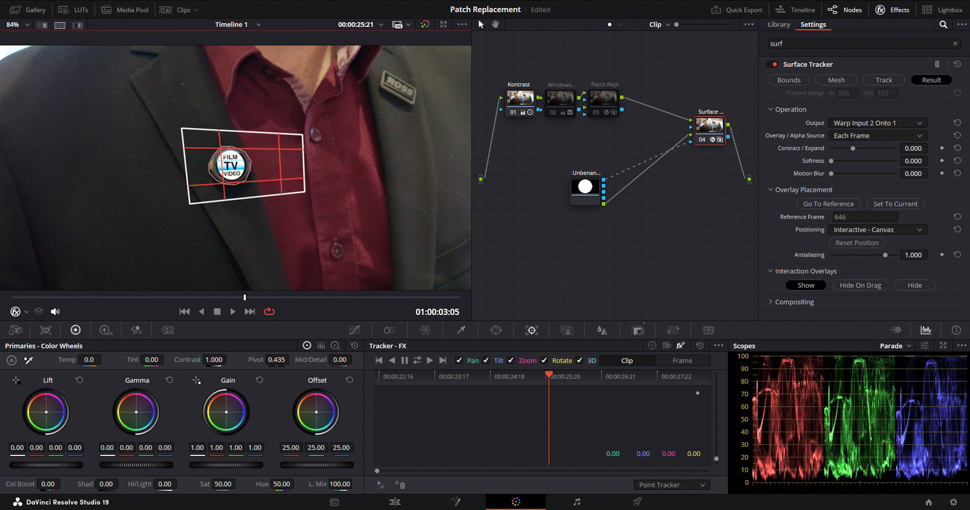Open the Output dropdown
The width and height of the screenshot is (970, 510).
[877, 123]
